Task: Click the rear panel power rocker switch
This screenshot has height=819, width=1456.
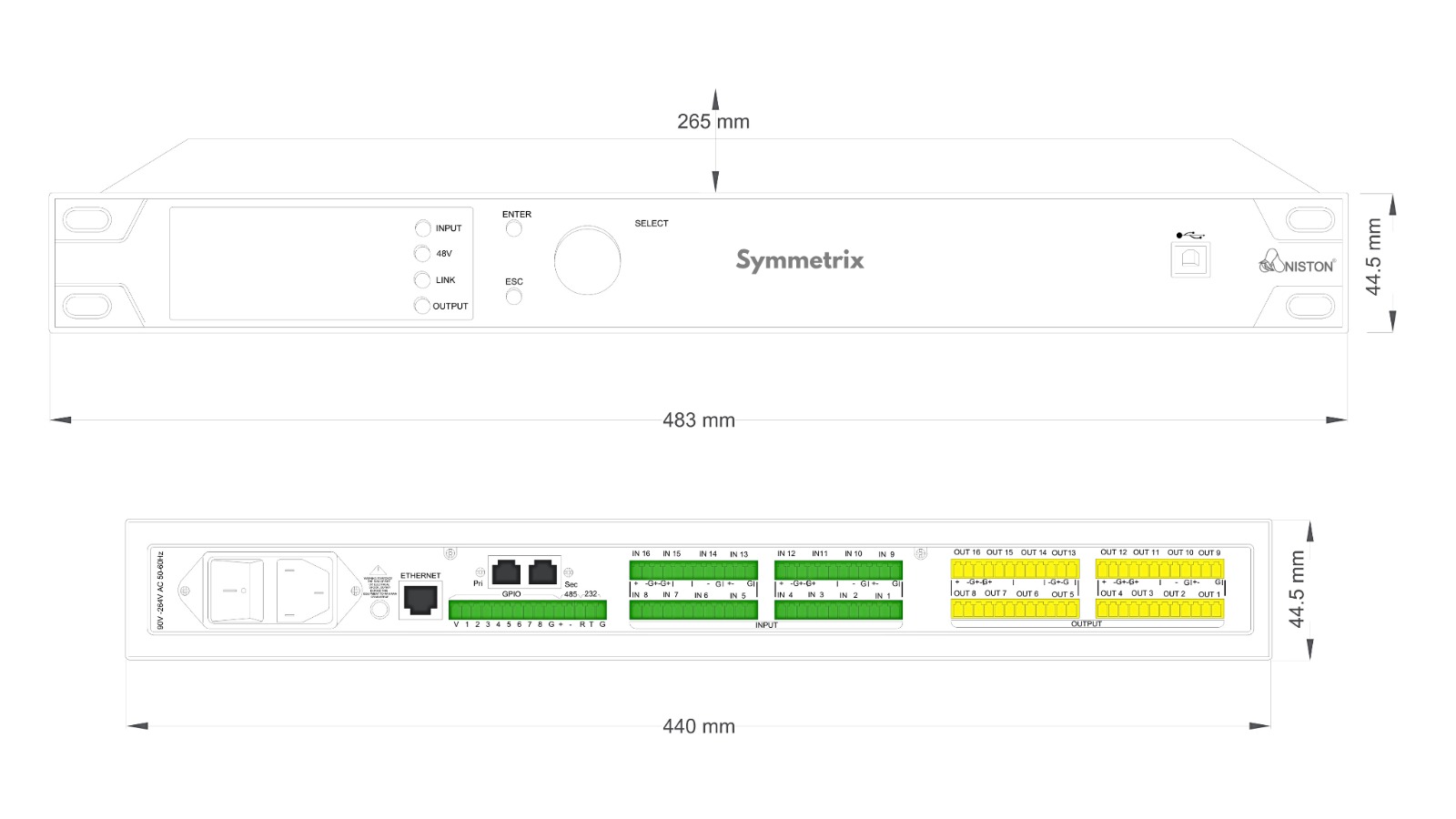Action: 237,591
